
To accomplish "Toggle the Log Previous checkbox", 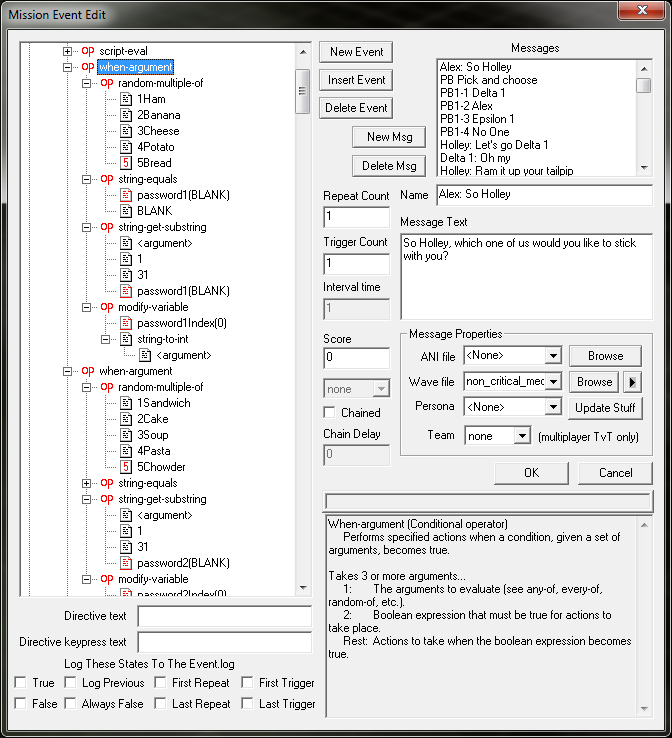I will [x=70, y=682].
